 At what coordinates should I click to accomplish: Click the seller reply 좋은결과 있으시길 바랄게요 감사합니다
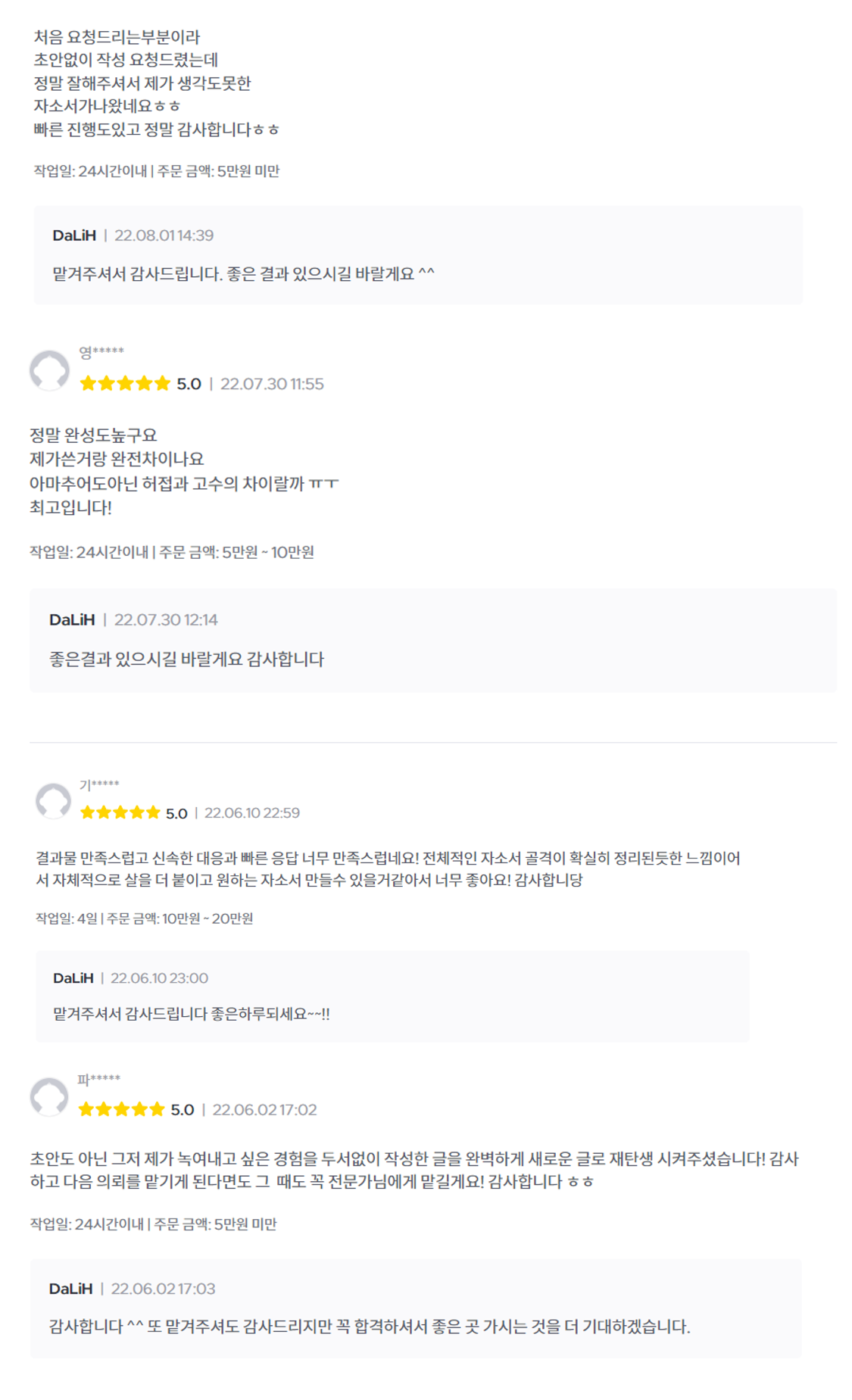pos(186,659)
